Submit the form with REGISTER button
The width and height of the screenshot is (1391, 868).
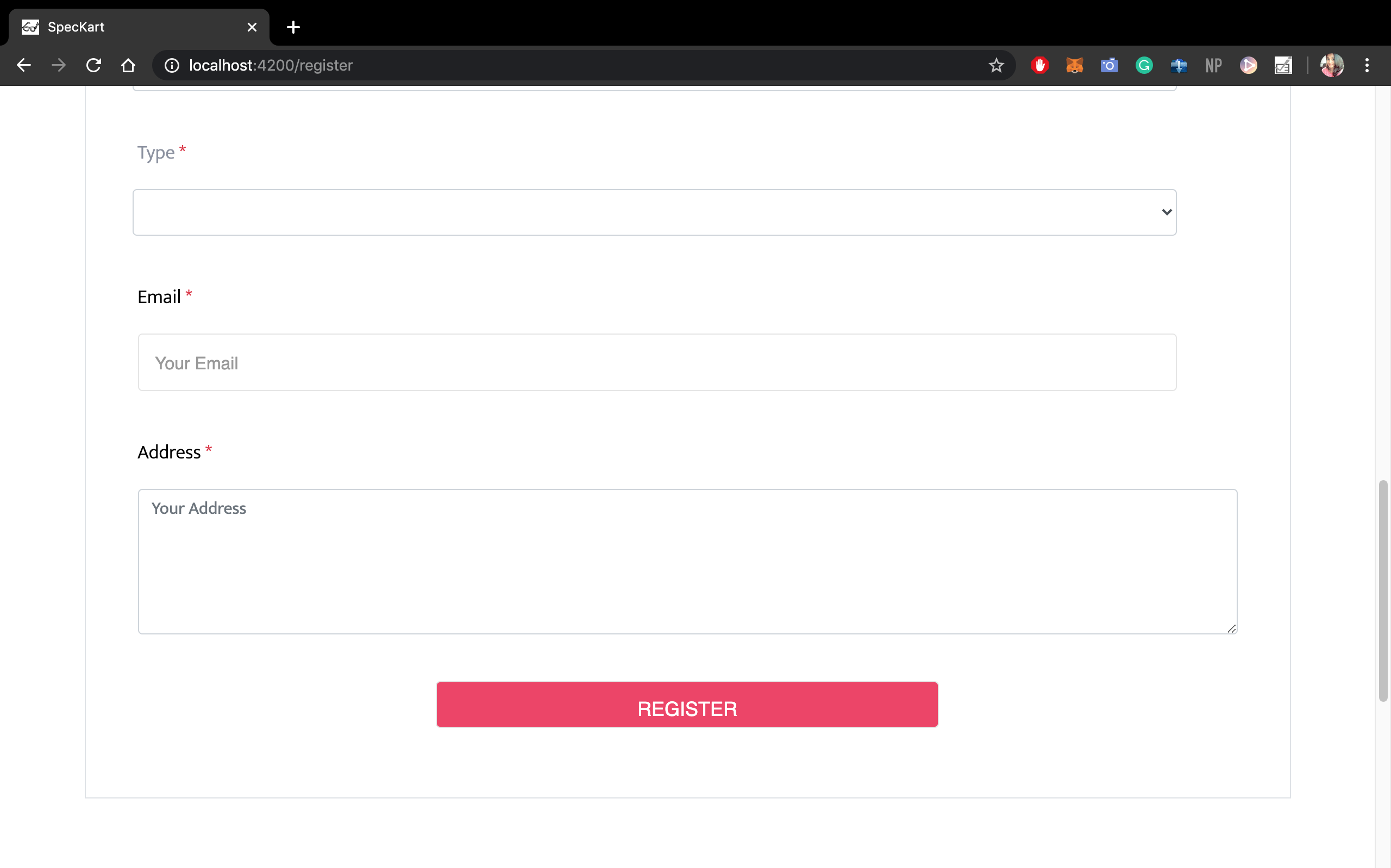(687, 705)
